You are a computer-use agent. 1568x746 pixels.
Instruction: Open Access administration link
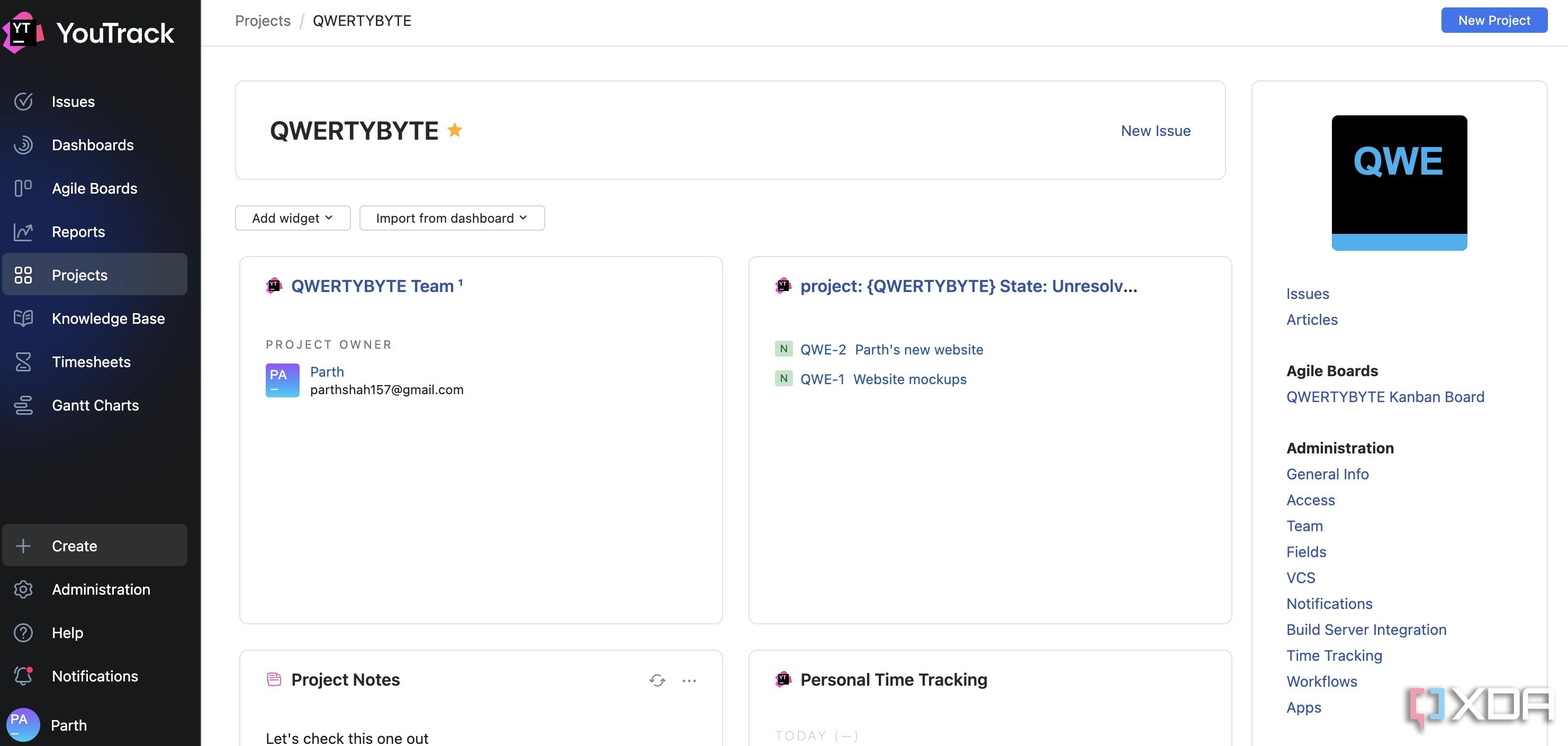pyautogui.click(x=1311, y=500)
